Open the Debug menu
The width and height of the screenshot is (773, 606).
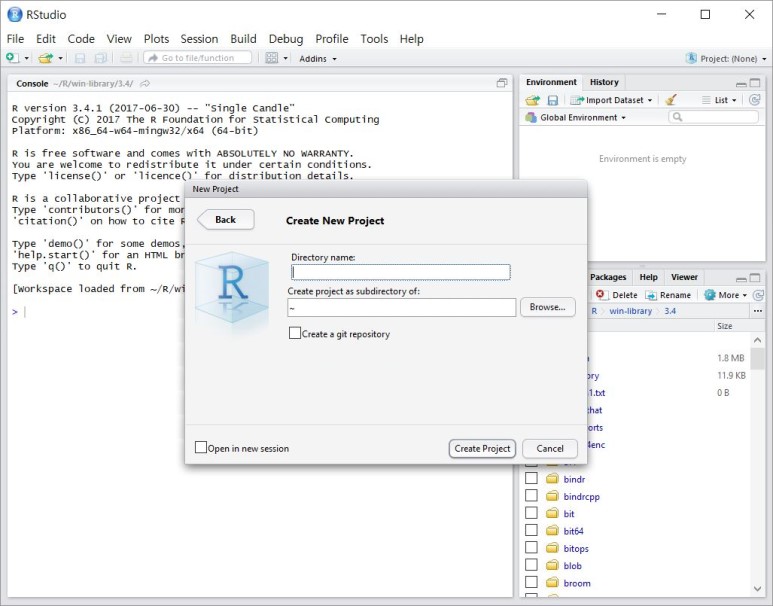(x=286, y=39)
